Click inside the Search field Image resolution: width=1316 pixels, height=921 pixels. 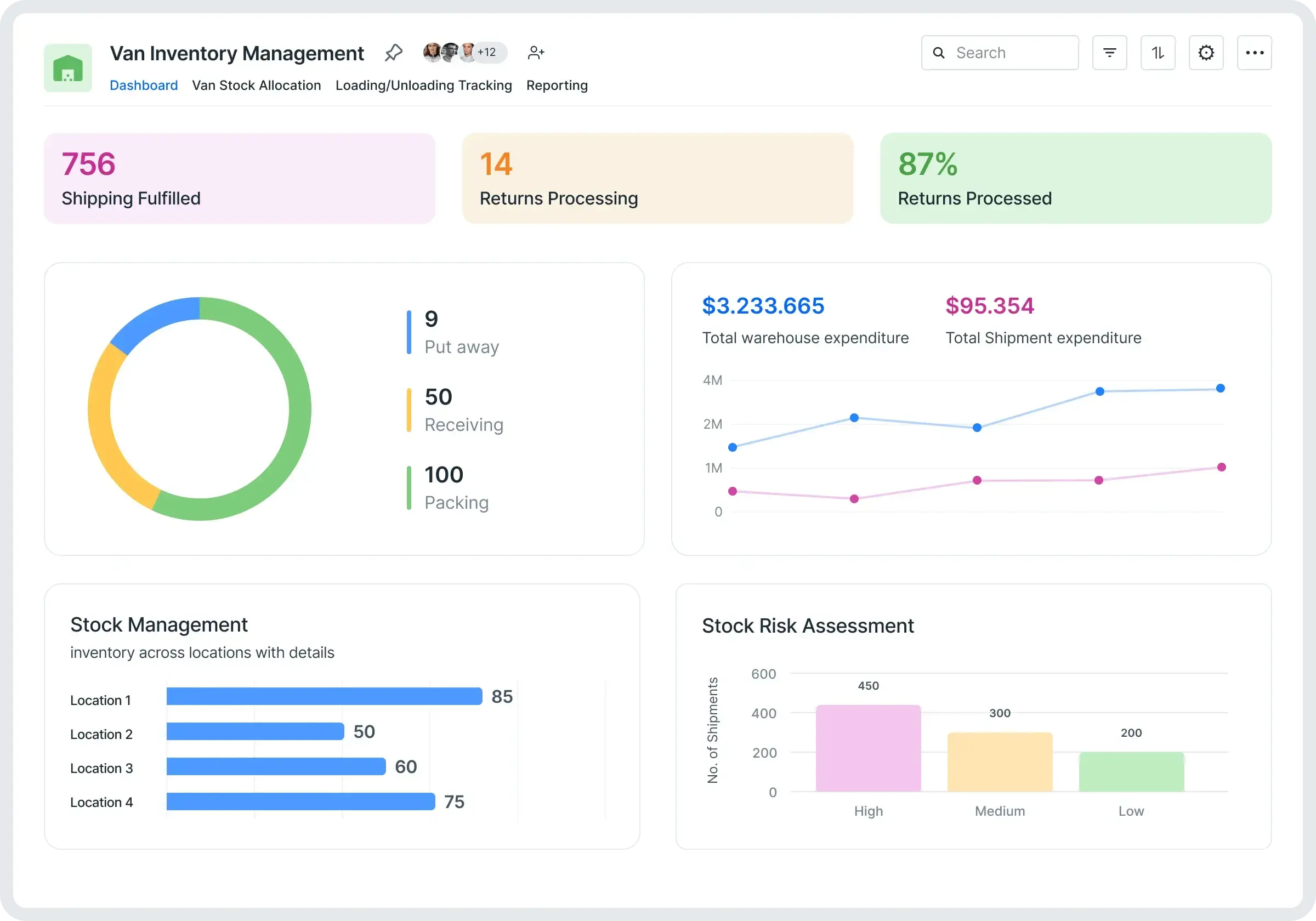click(x=1009, y=53)
